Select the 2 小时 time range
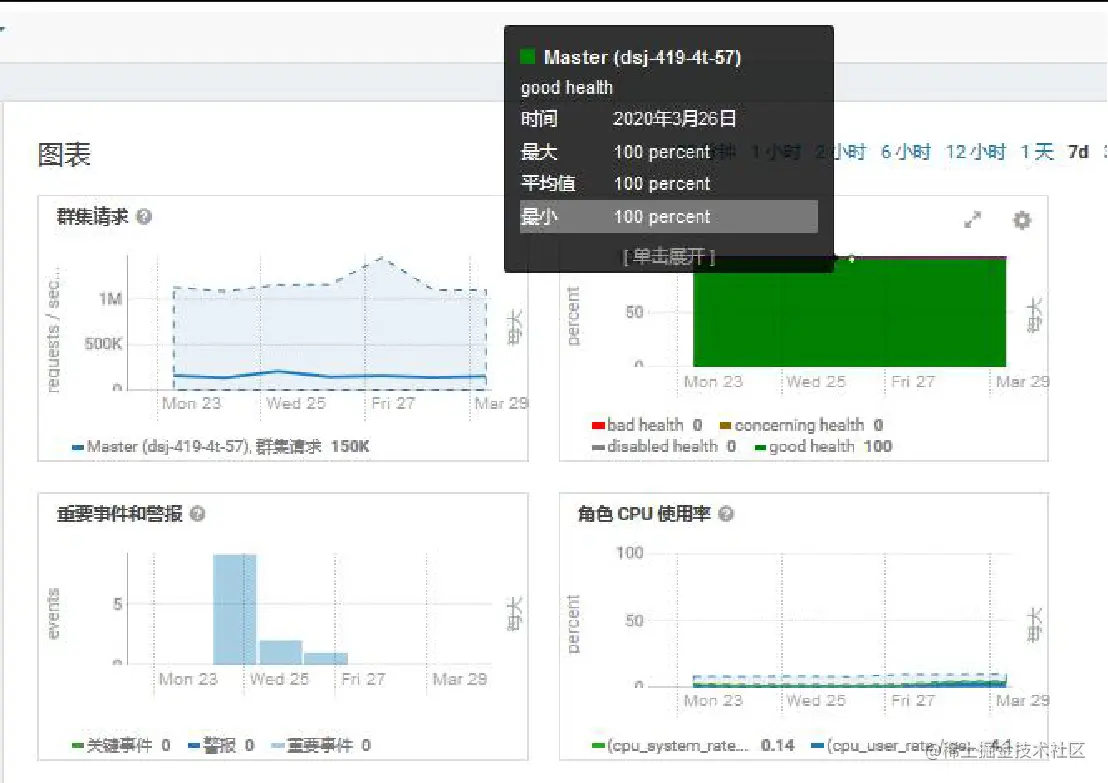 click(x=841, y=152)
